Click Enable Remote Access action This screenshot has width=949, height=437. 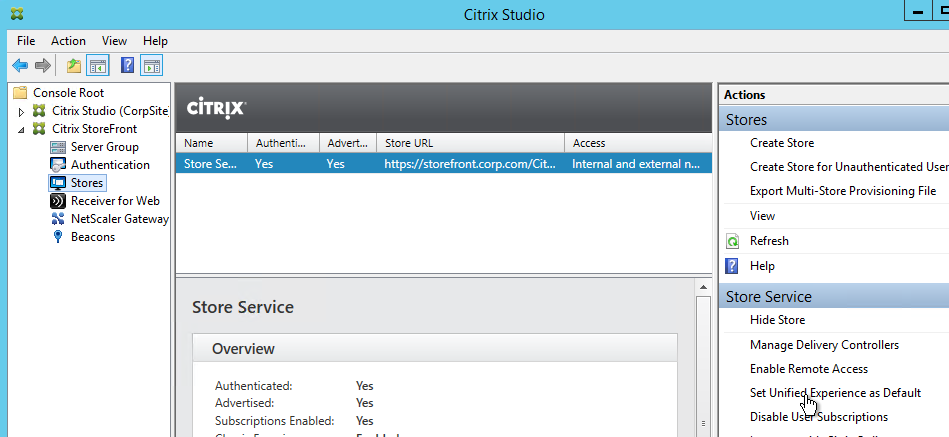(809, 369)
